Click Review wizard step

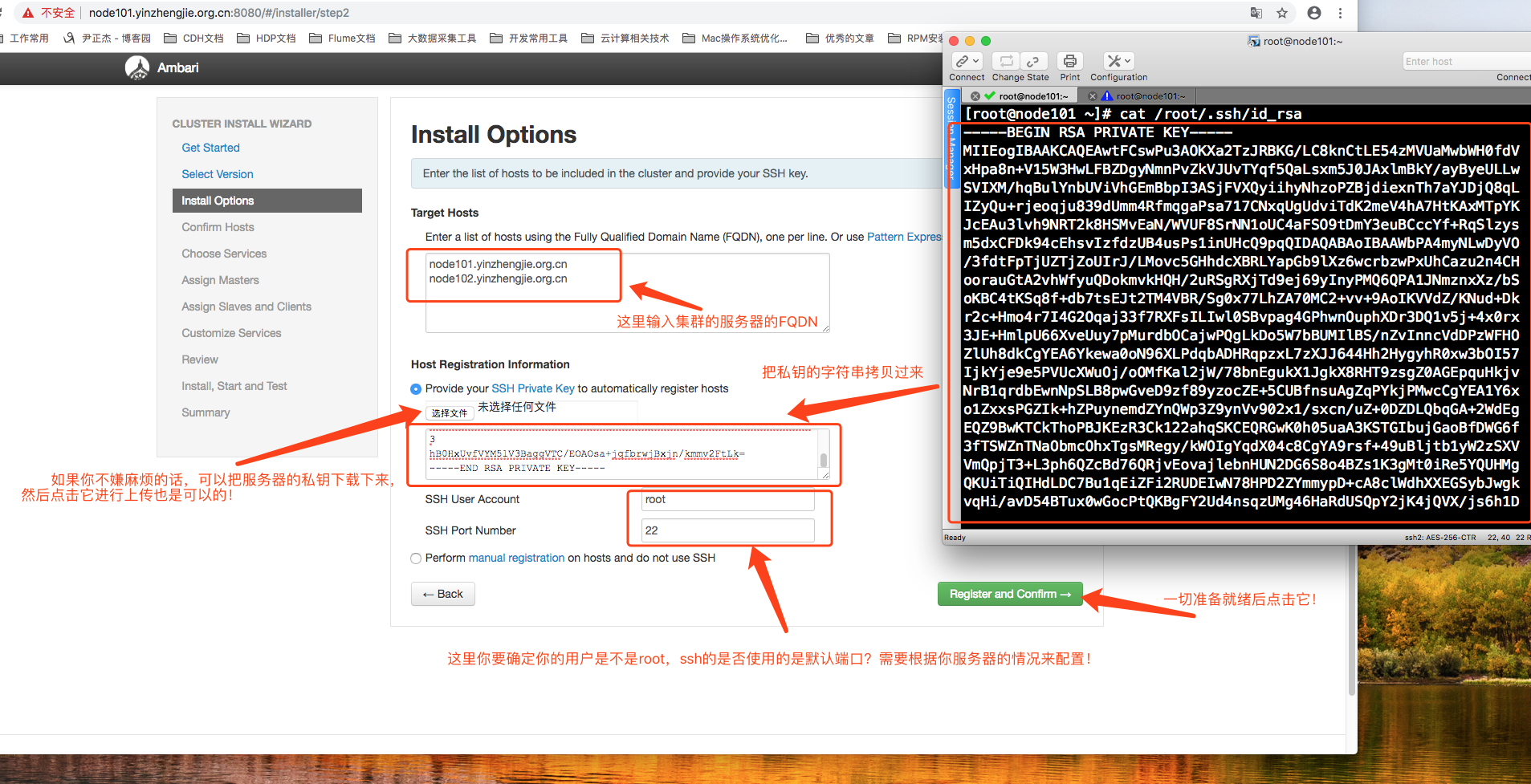(x=199, y=360)
